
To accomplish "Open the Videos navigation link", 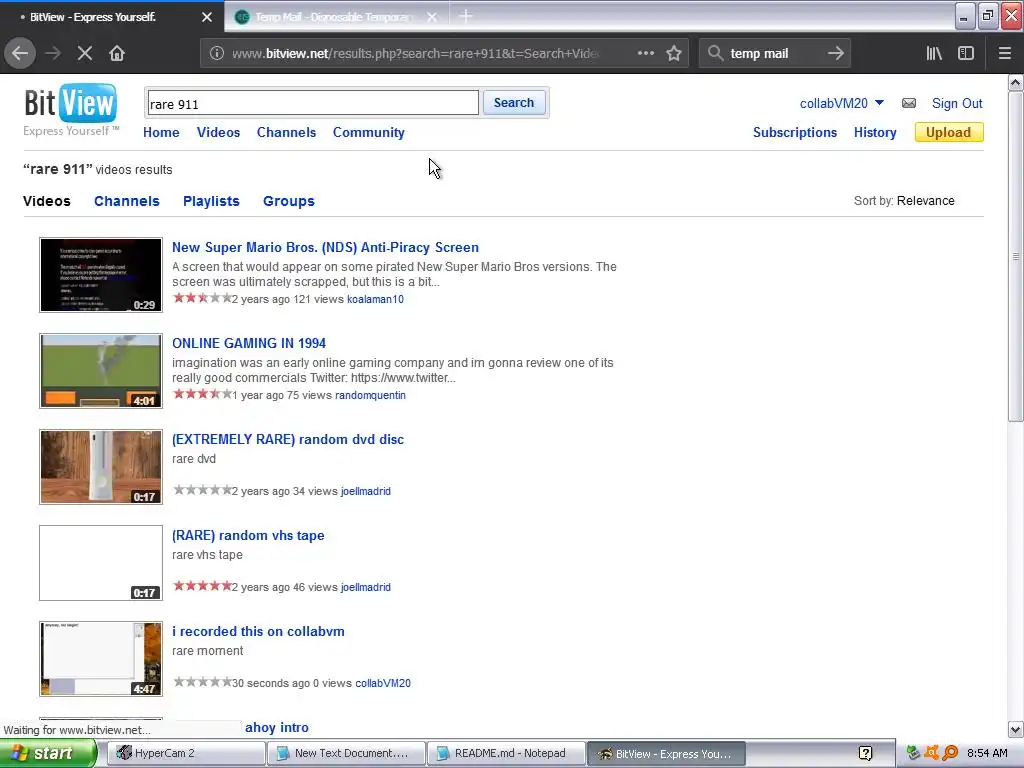I will (218, 132).
